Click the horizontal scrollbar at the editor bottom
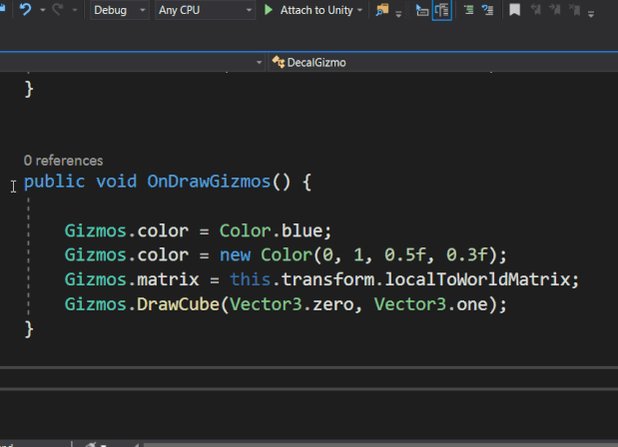This screenshot has height=447, width=618. (x=380, y=444)
